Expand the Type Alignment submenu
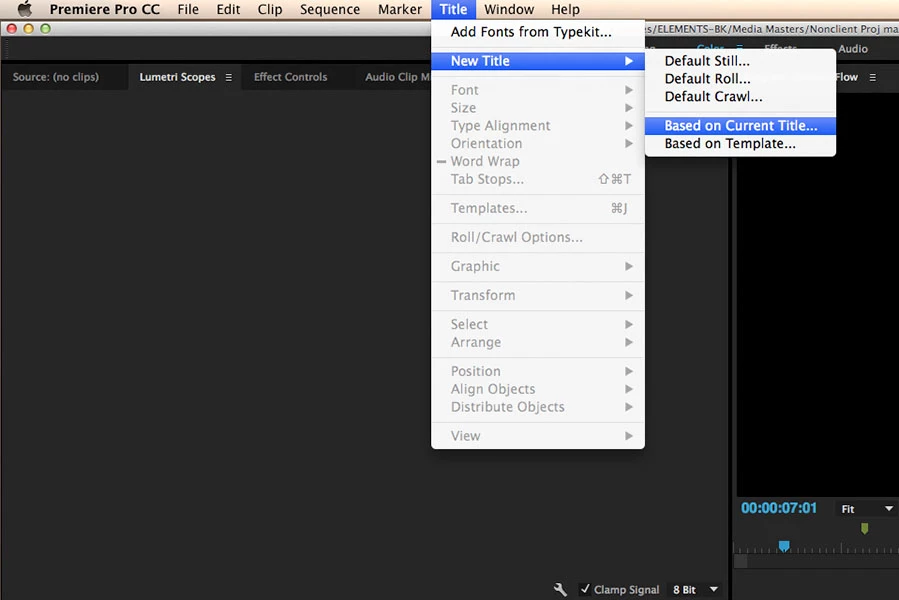This screenshot has height=600, width=899. (x=538, y=126)
